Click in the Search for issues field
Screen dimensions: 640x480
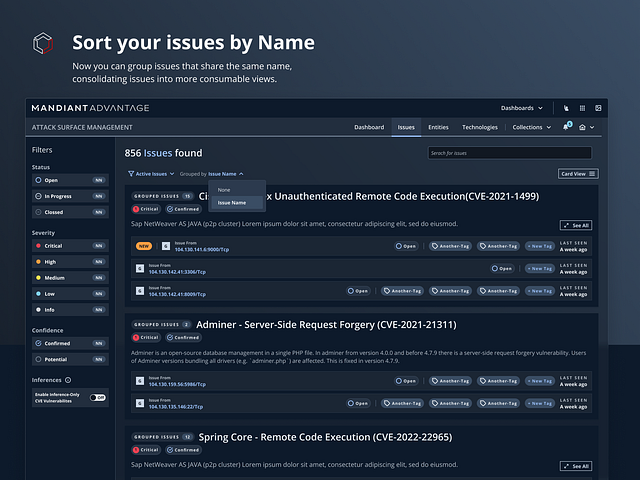point(509,153)
